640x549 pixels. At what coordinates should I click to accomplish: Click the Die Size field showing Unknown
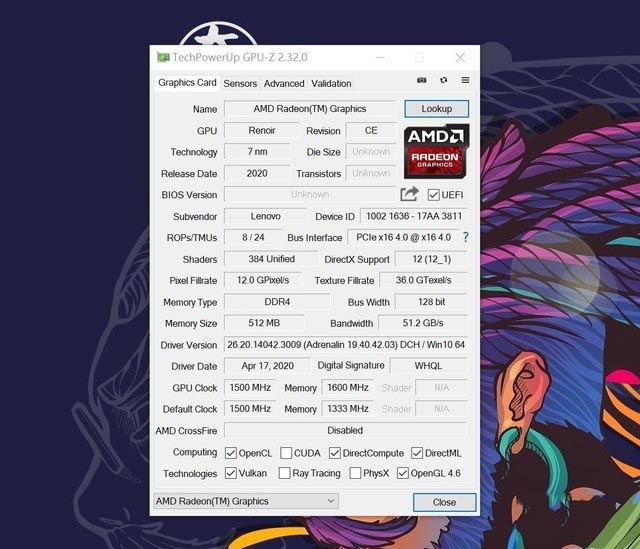(x=371, y=152)
